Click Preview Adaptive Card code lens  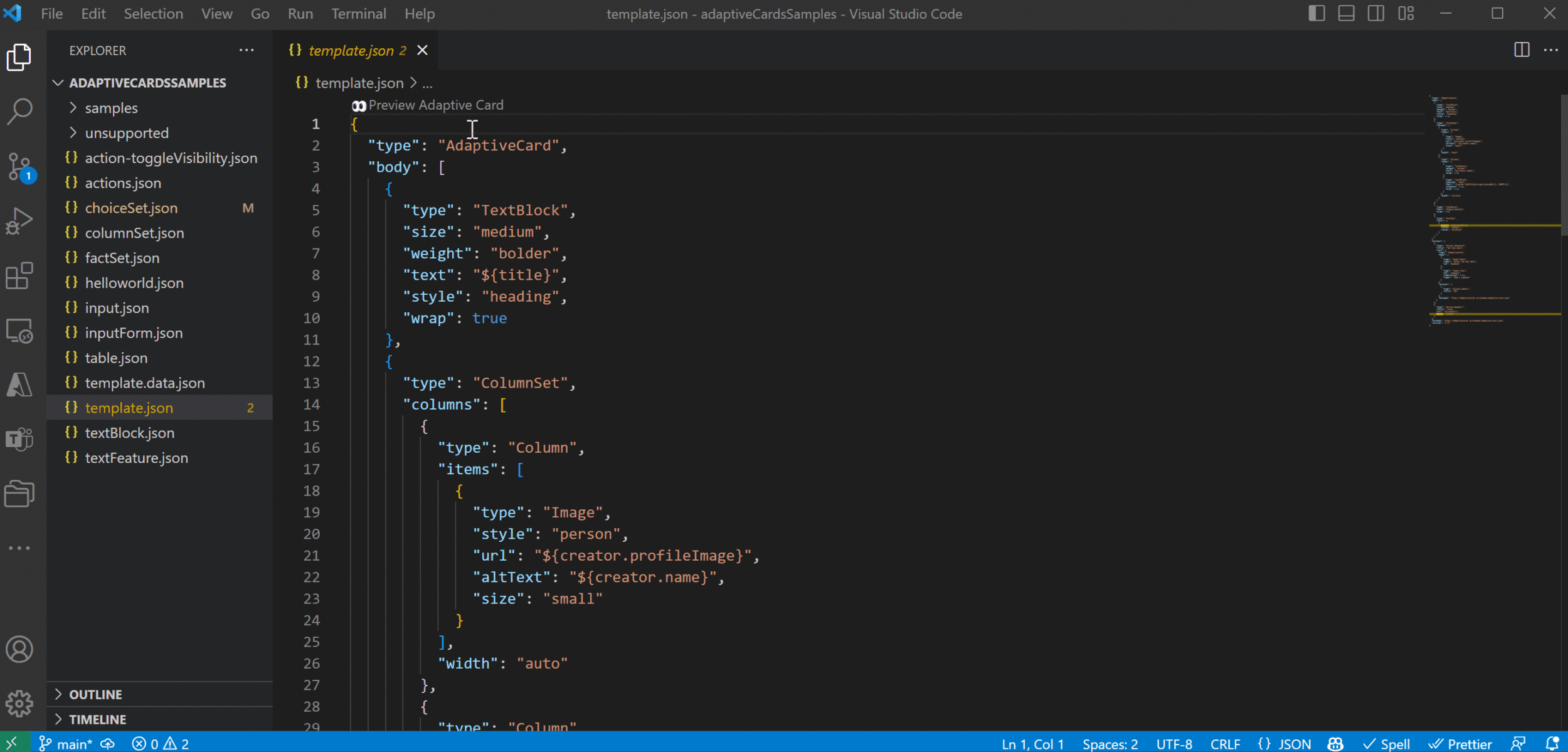435,105
